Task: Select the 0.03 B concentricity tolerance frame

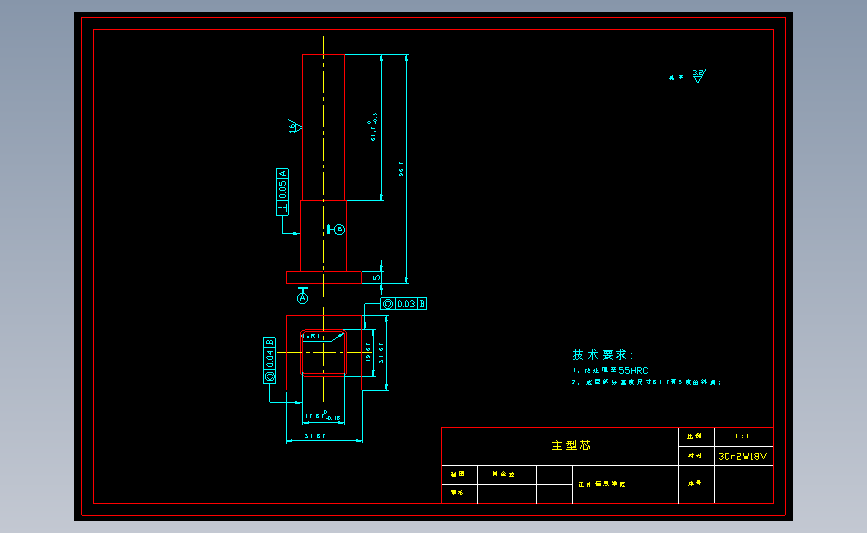Action: click(404, 304)
